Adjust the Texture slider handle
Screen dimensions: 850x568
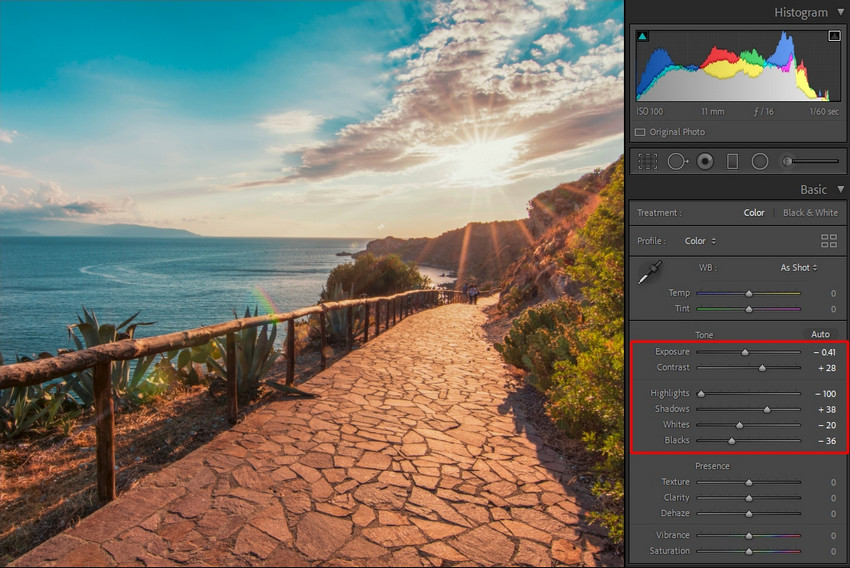click(749, 482)
